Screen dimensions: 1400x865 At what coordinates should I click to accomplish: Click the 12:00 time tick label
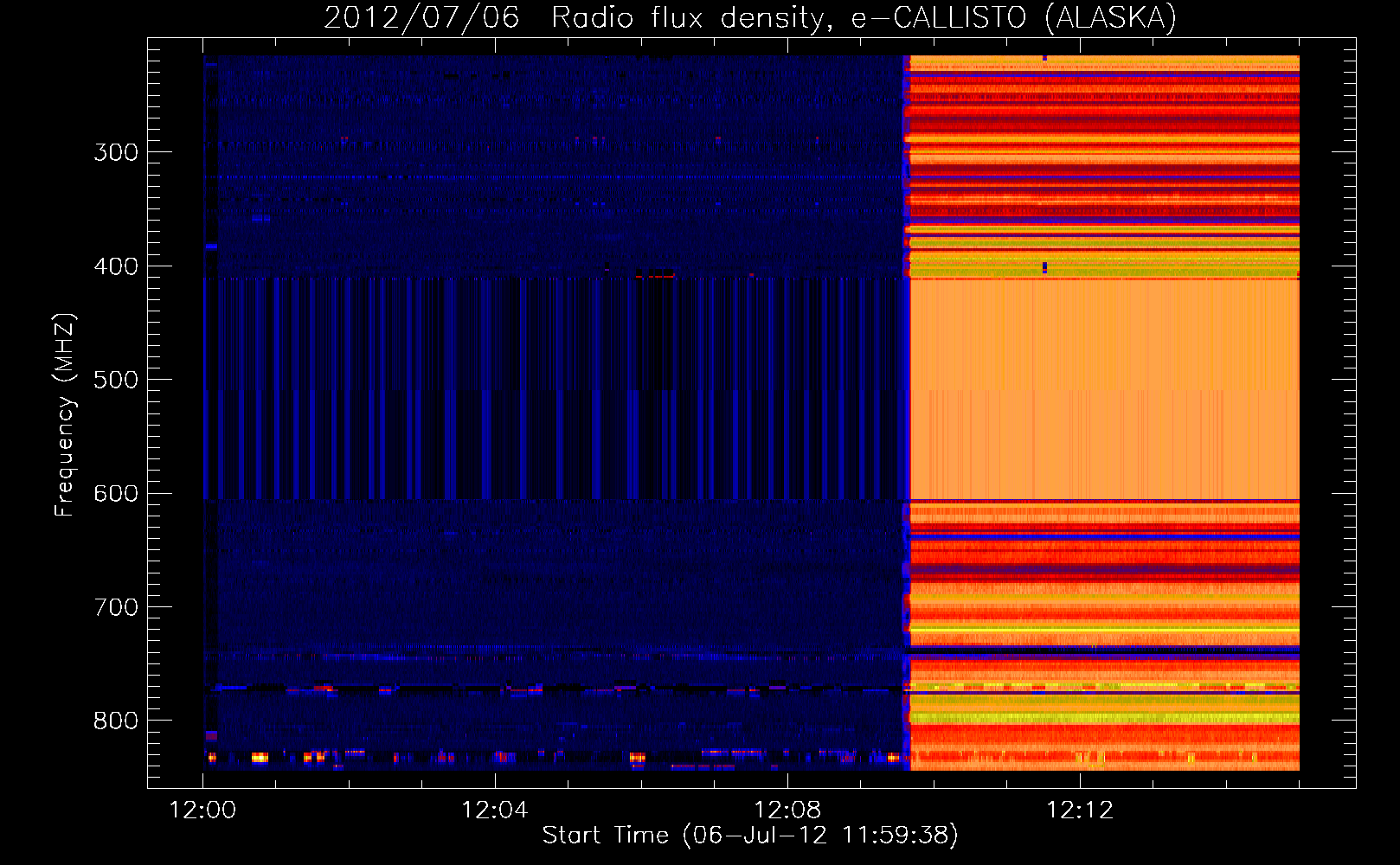(x=202, y=811)
